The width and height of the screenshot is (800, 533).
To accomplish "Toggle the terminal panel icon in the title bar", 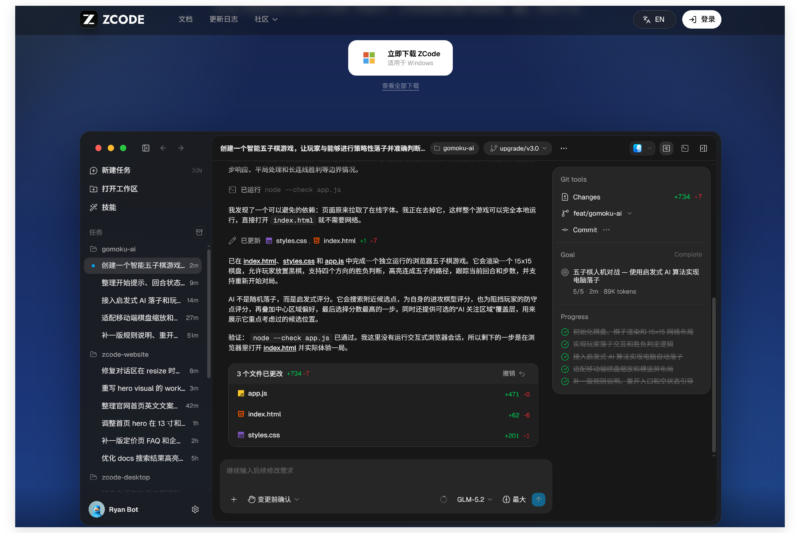I will pyautogui.click(x=685, y=148).
